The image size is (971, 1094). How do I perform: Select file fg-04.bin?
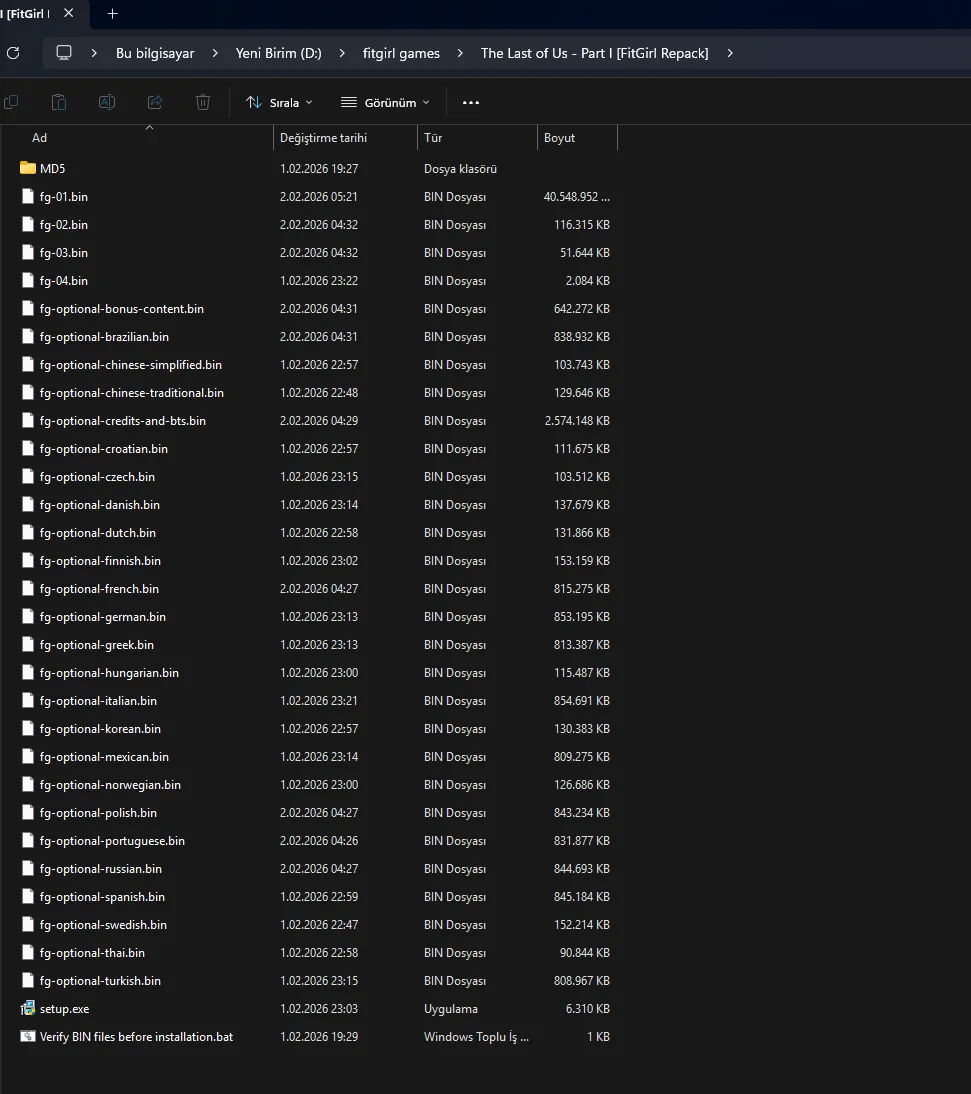(x=63, y=280)
